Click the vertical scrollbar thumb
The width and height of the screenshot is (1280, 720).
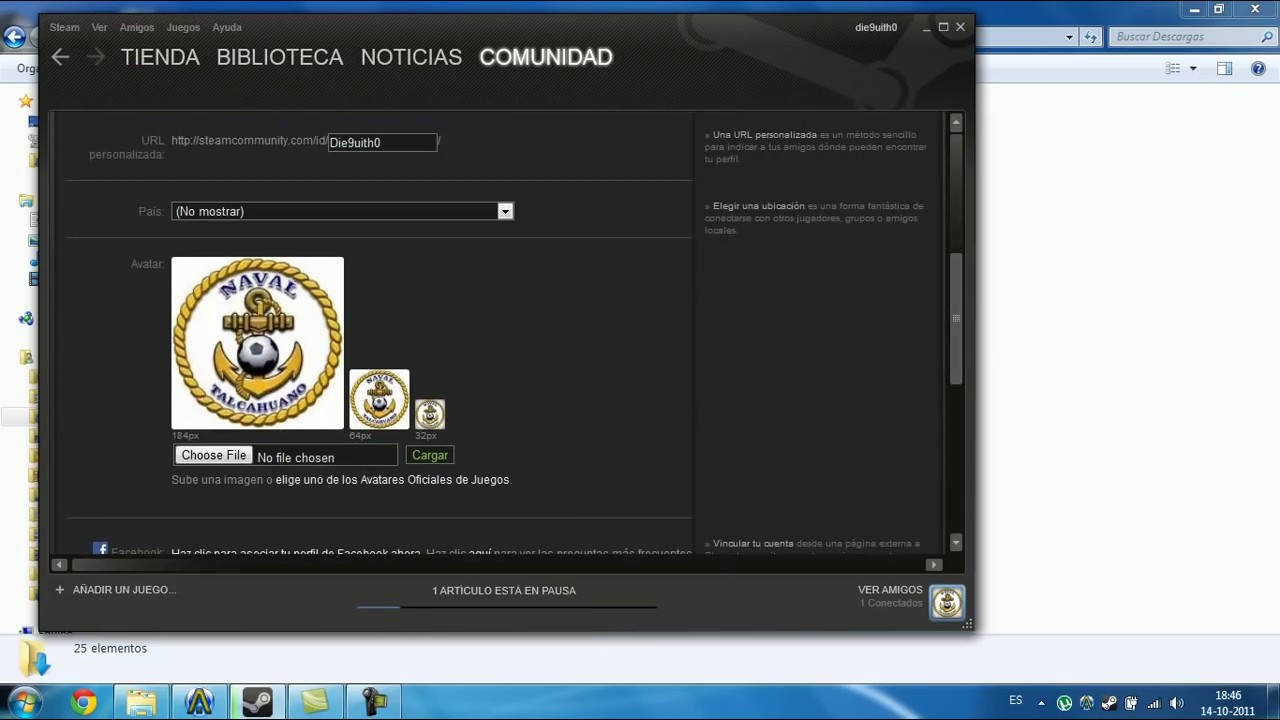click(956, 318)
